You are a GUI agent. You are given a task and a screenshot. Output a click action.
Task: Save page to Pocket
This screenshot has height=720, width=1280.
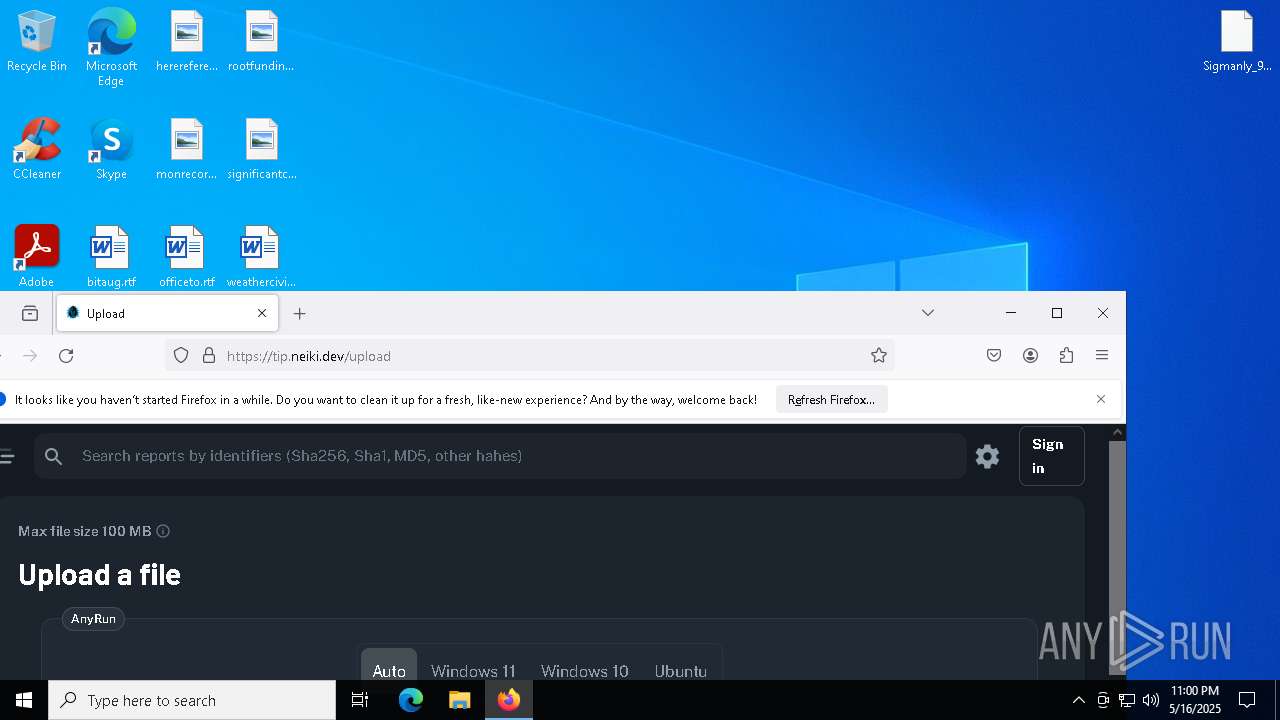(x=994, y=356)
